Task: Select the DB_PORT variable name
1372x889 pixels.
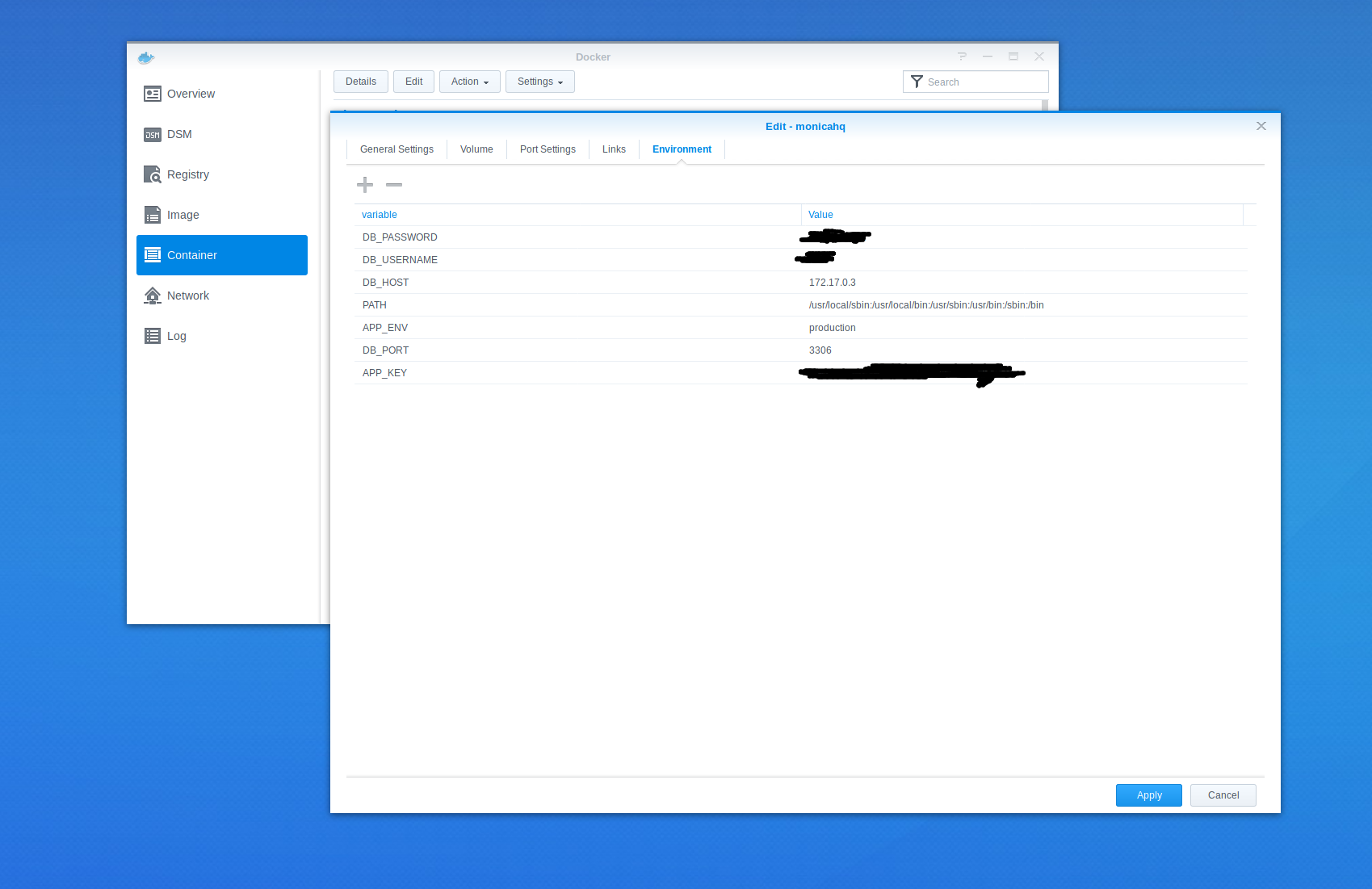Action: pyautogui.click(x=385, y=350)
